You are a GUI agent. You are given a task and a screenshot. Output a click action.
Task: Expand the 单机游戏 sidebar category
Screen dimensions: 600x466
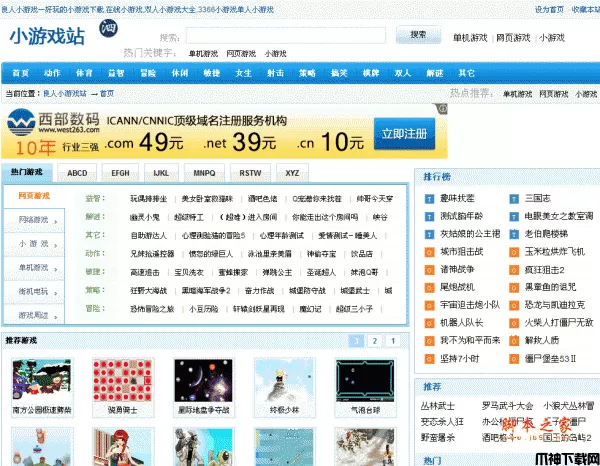pyautogui.click(x=34, y=267)
